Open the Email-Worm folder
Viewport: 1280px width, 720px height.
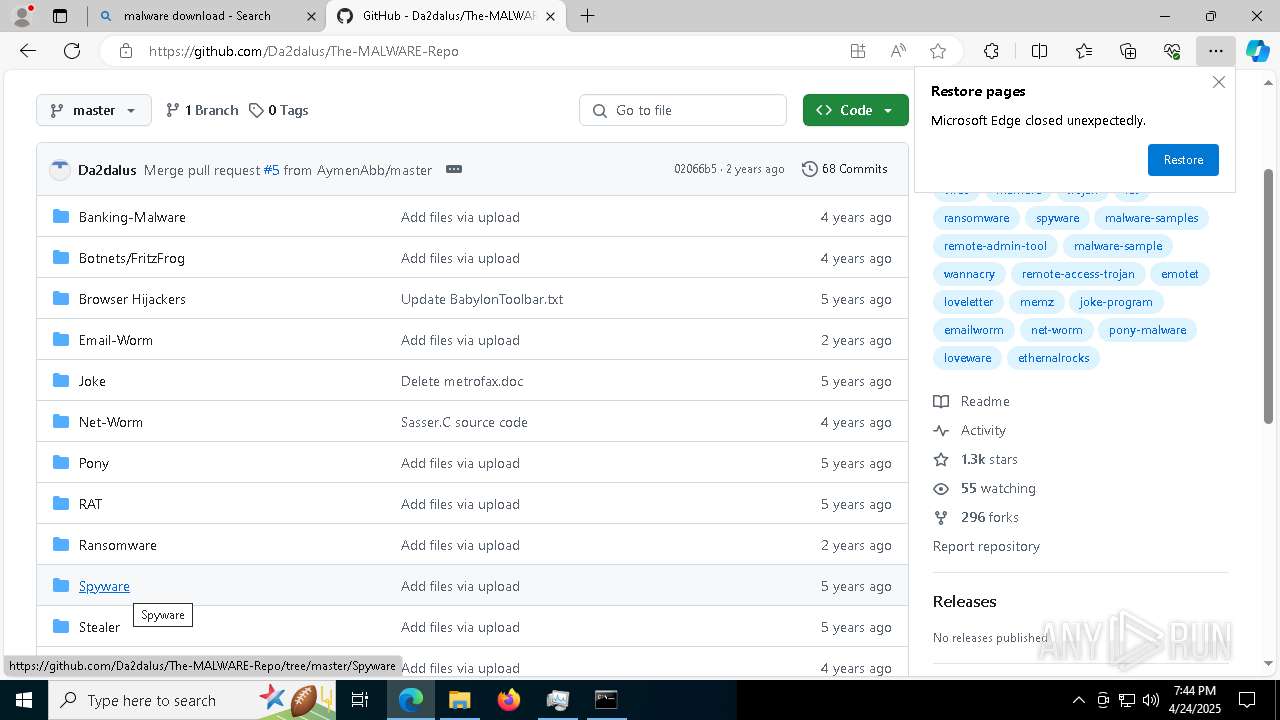(x=116, y=340)
